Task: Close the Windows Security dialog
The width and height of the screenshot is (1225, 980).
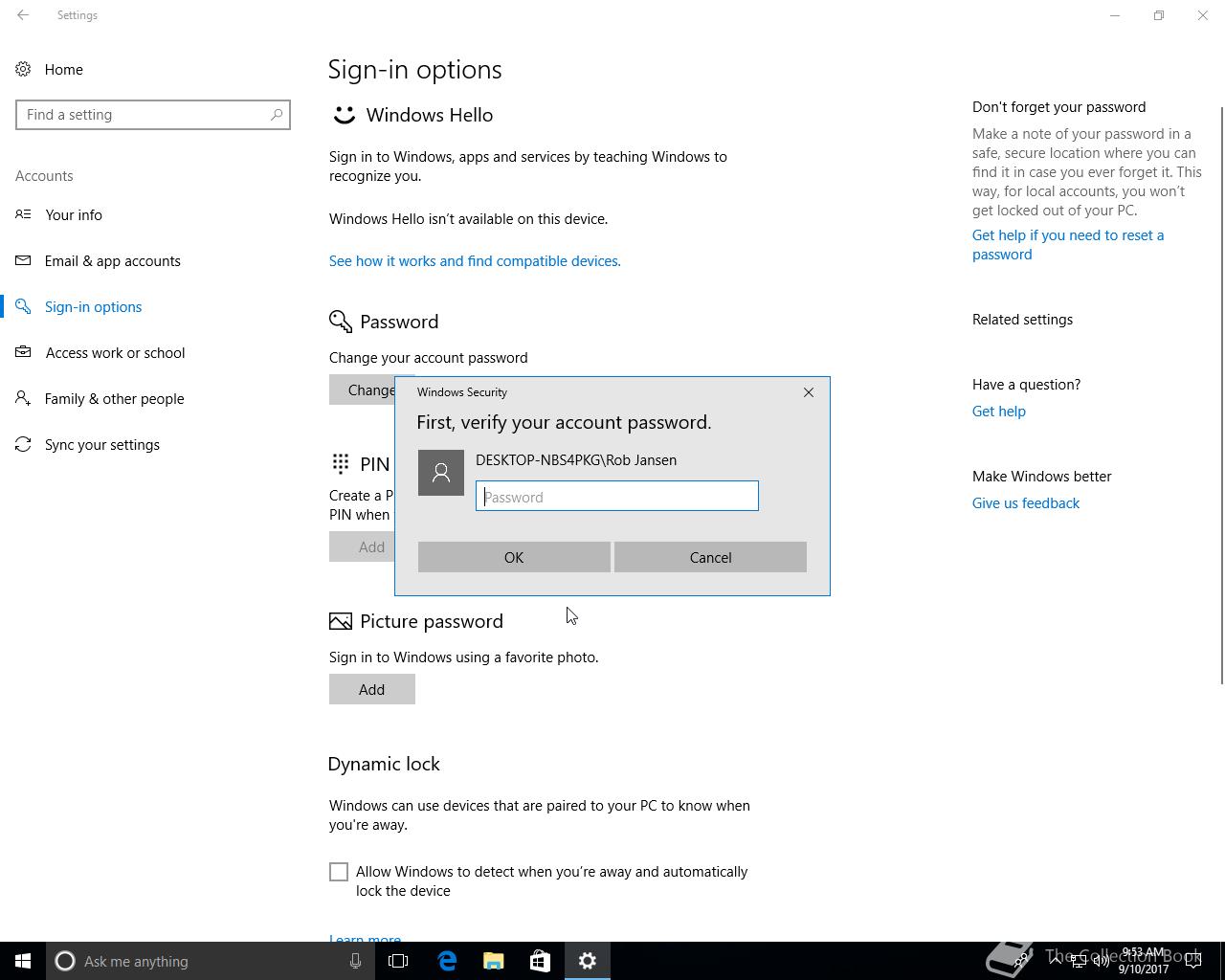Action: tap(809, 392)
